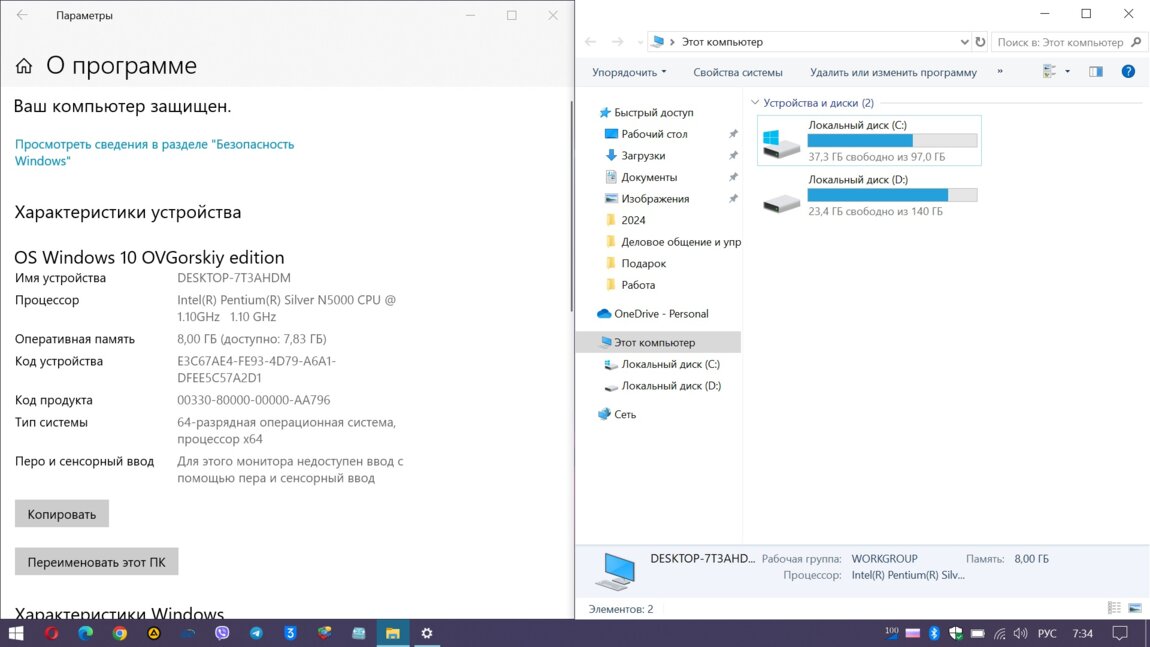Click Удалить или изменить программу
This screenshot has width=1150, height=647.
click(893, 72)
